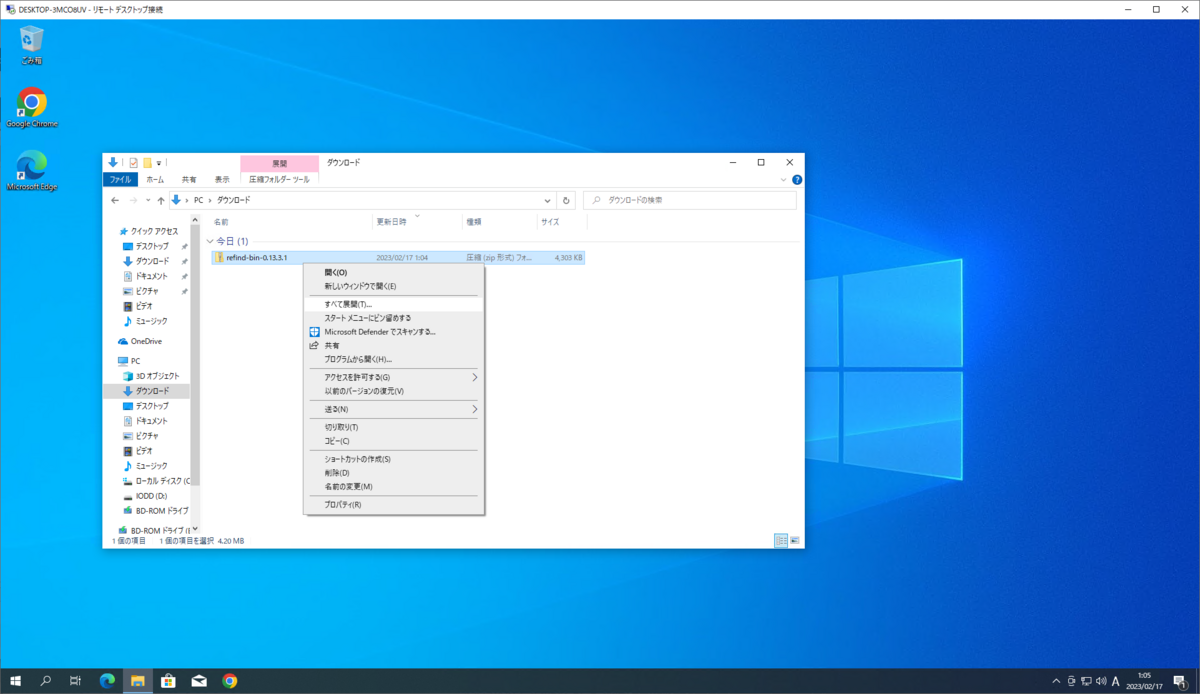The height and width of the screenshot is (694, 1200).
Task: Click the refind-bin-0.13.3.1 zip file icon
Action: tap(219, 258)
